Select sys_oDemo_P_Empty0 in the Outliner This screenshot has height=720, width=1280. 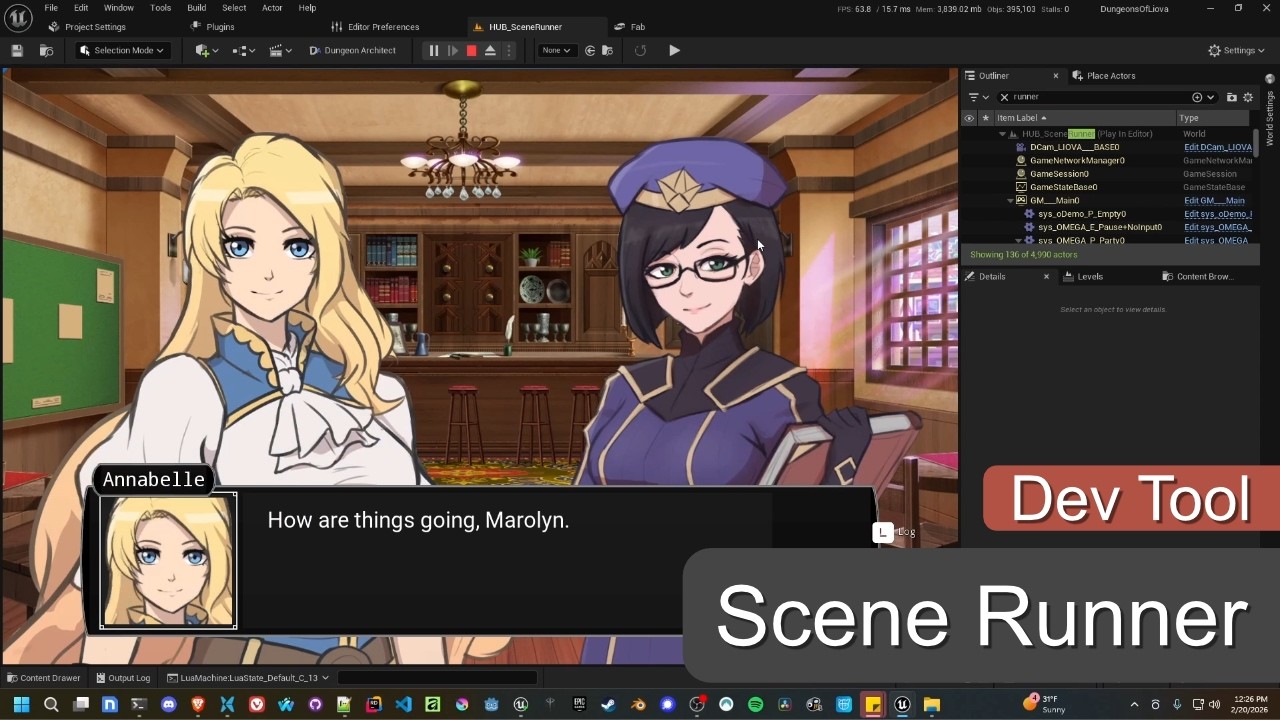point(1082,214)
